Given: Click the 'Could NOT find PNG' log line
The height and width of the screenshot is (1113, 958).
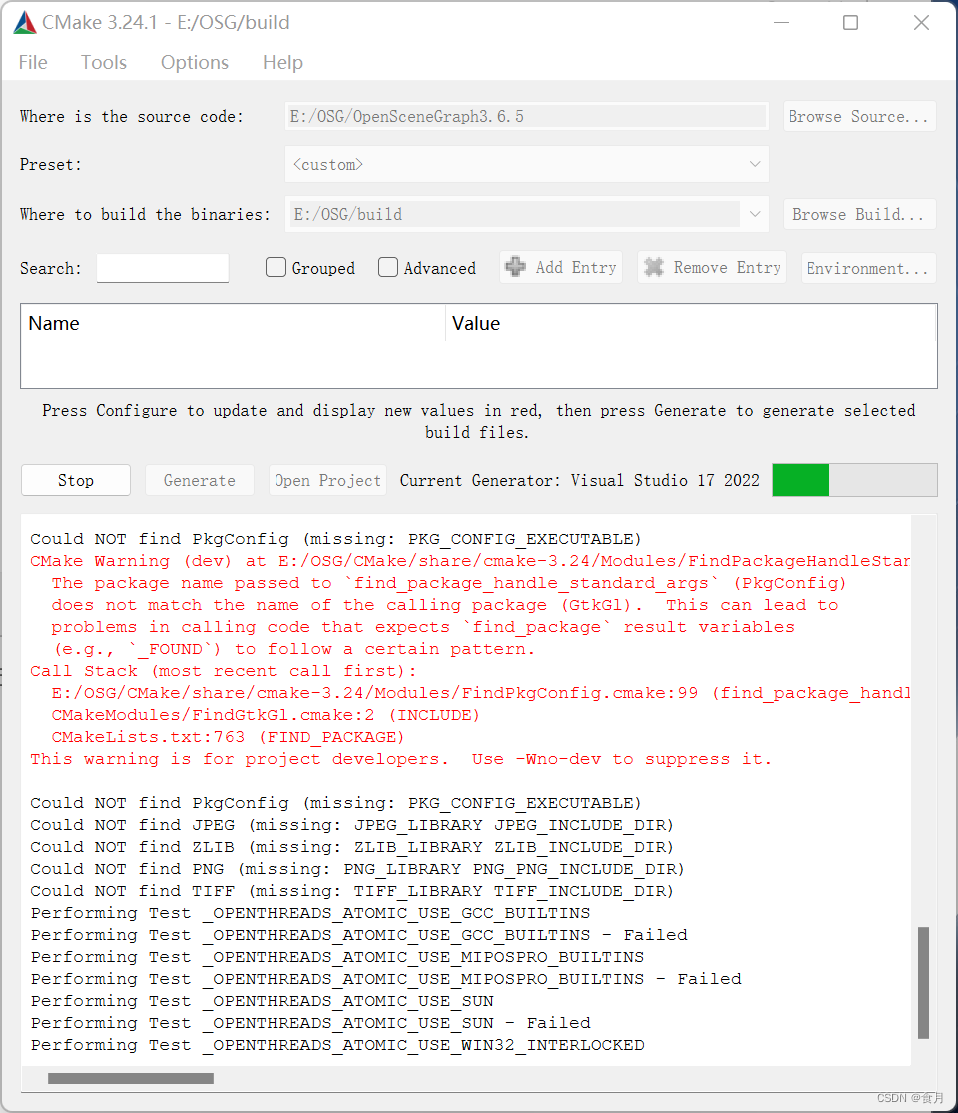Looking at the screenshot, I should tap(357, 869).
